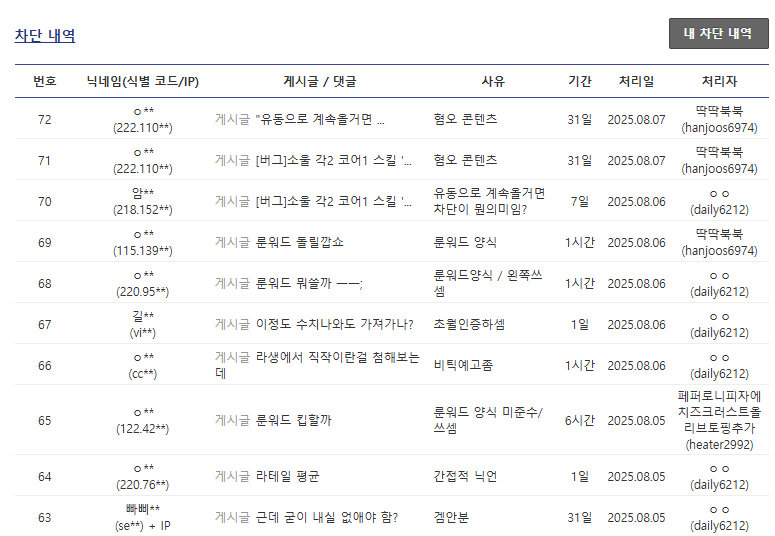Click reason 초월인증하셈
Viewport: 775px width, 536px height.
pos(469,324)
